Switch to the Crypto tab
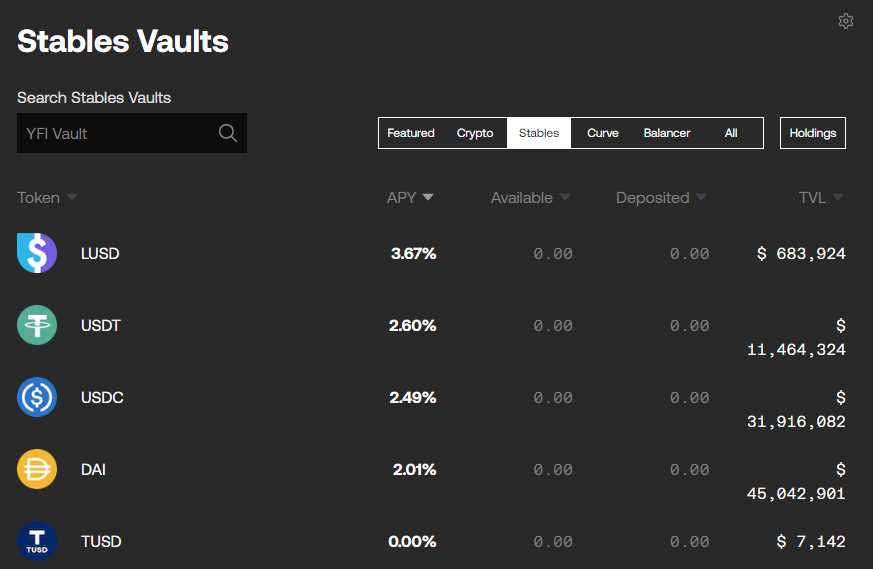This screenshot has width=873, height=569. (x=475, y=133)
